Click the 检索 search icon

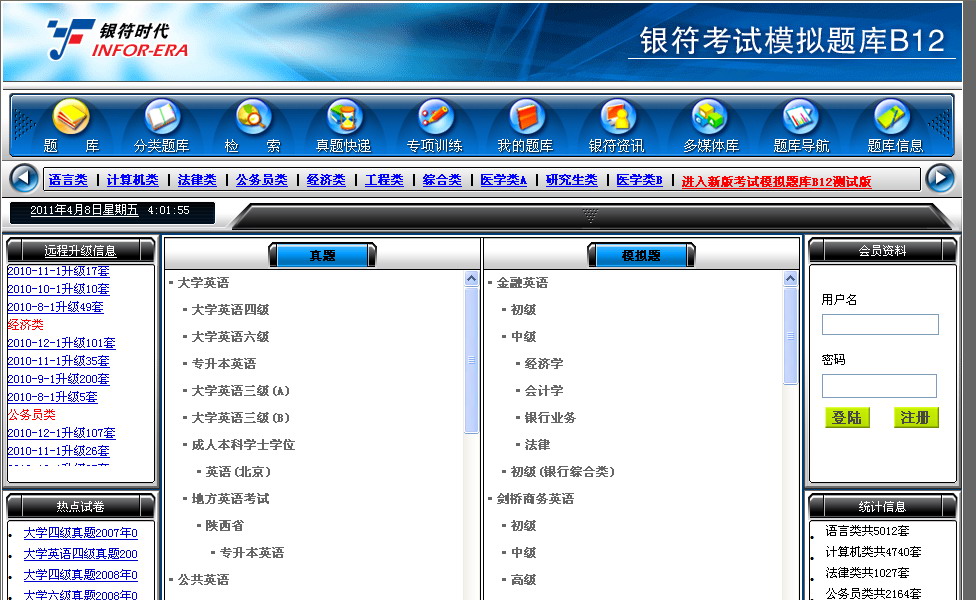pyautogui.click(x=253, y=118)
